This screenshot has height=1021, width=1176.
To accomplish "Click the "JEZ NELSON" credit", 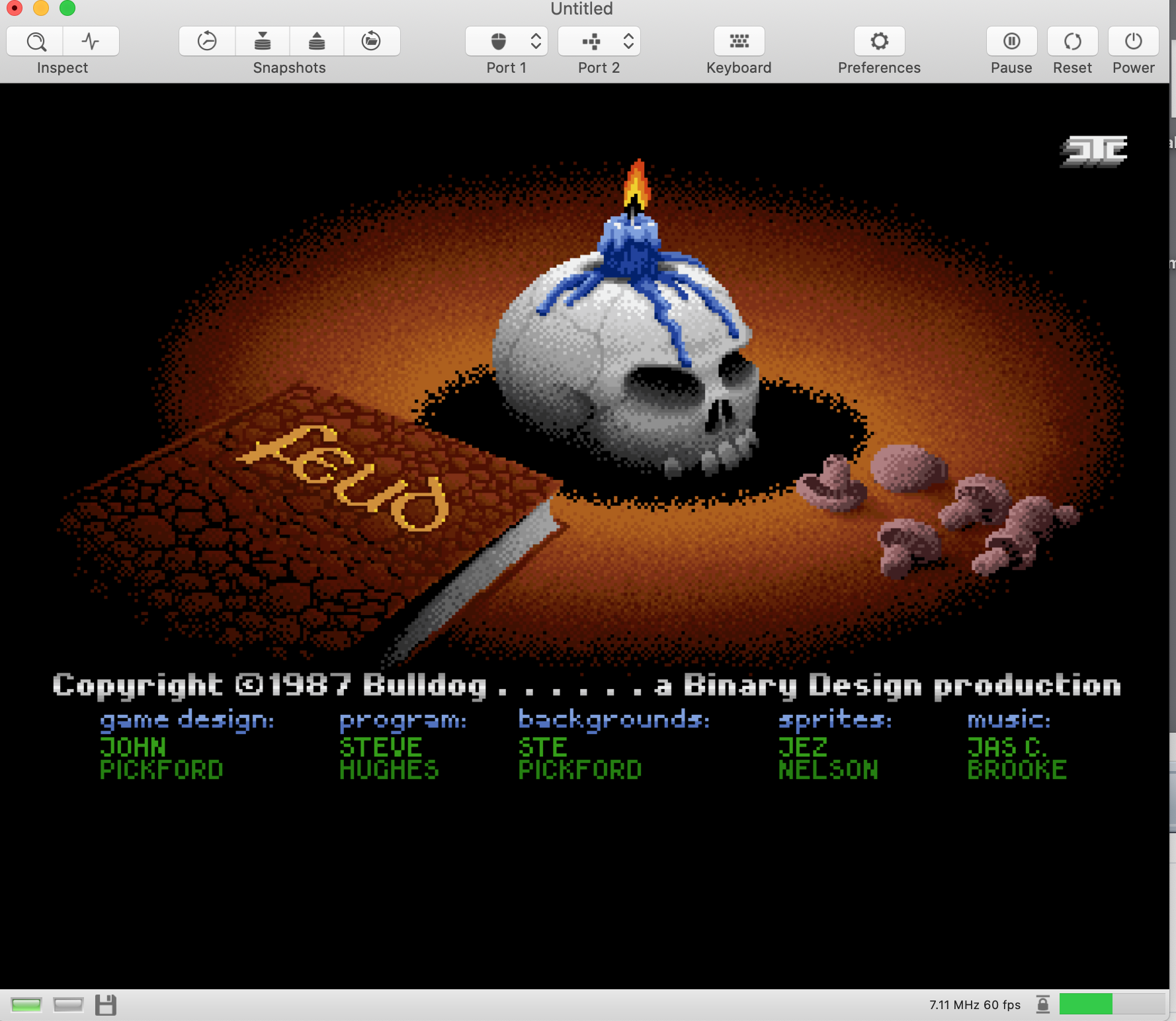I will [828, 758].
